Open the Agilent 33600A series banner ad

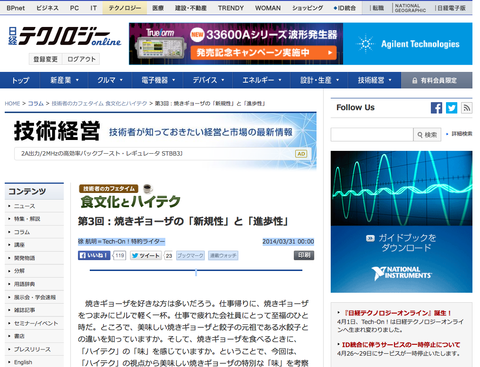(x=300, y=44)
